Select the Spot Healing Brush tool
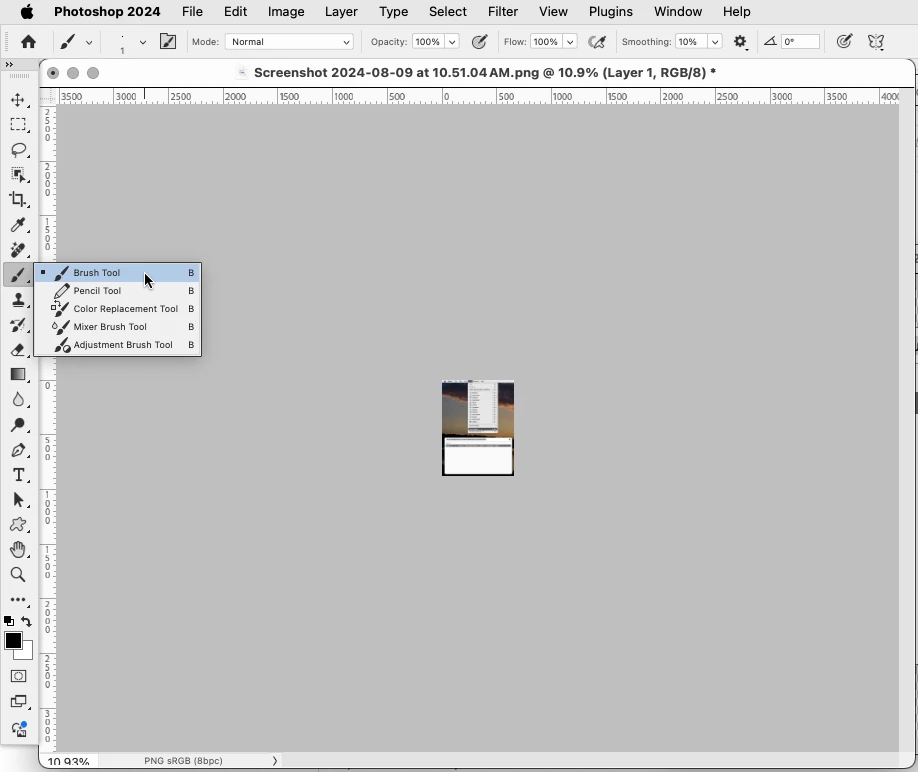The image size is (918, 772). pos(18,250)
